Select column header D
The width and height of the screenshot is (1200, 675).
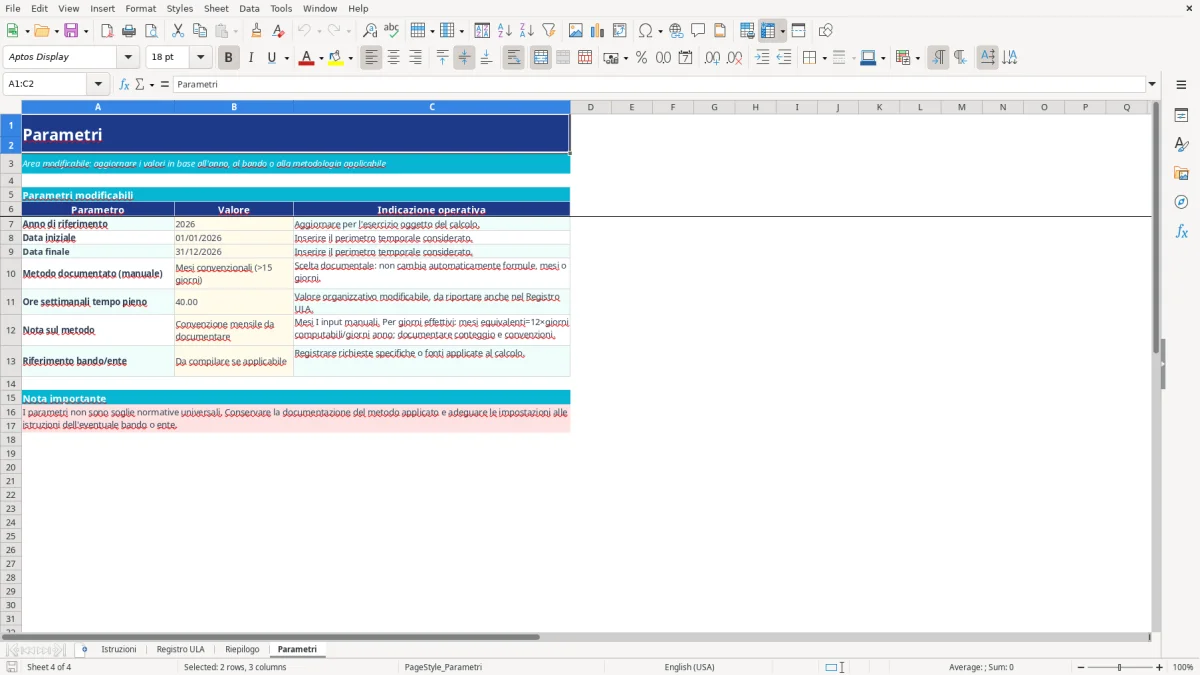click(591, 107)
